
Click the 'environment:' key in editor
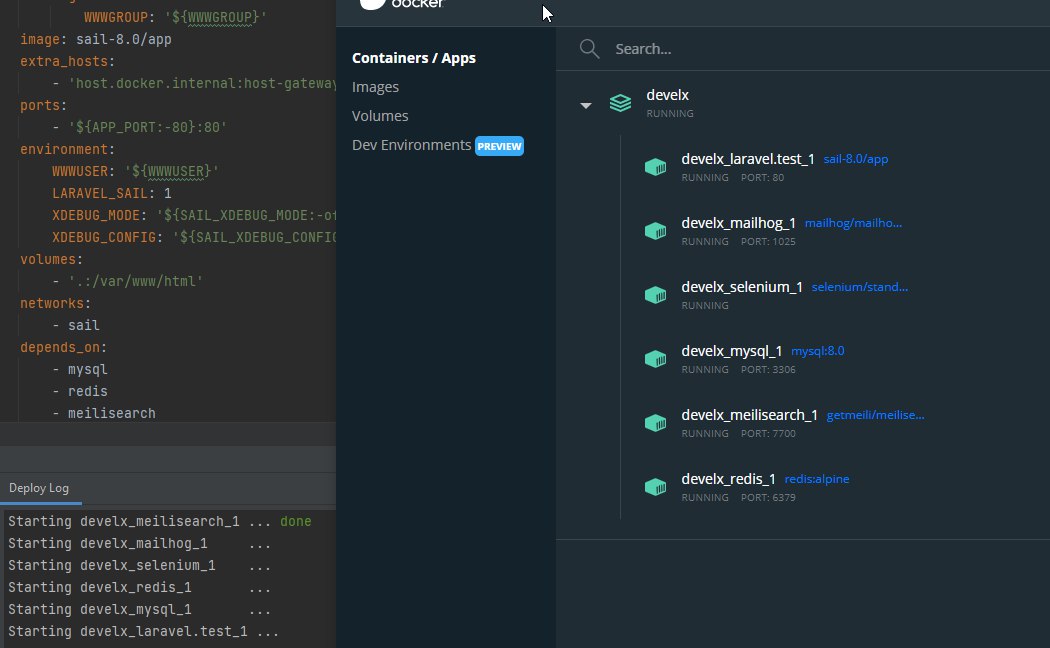[x=68, y=149]
